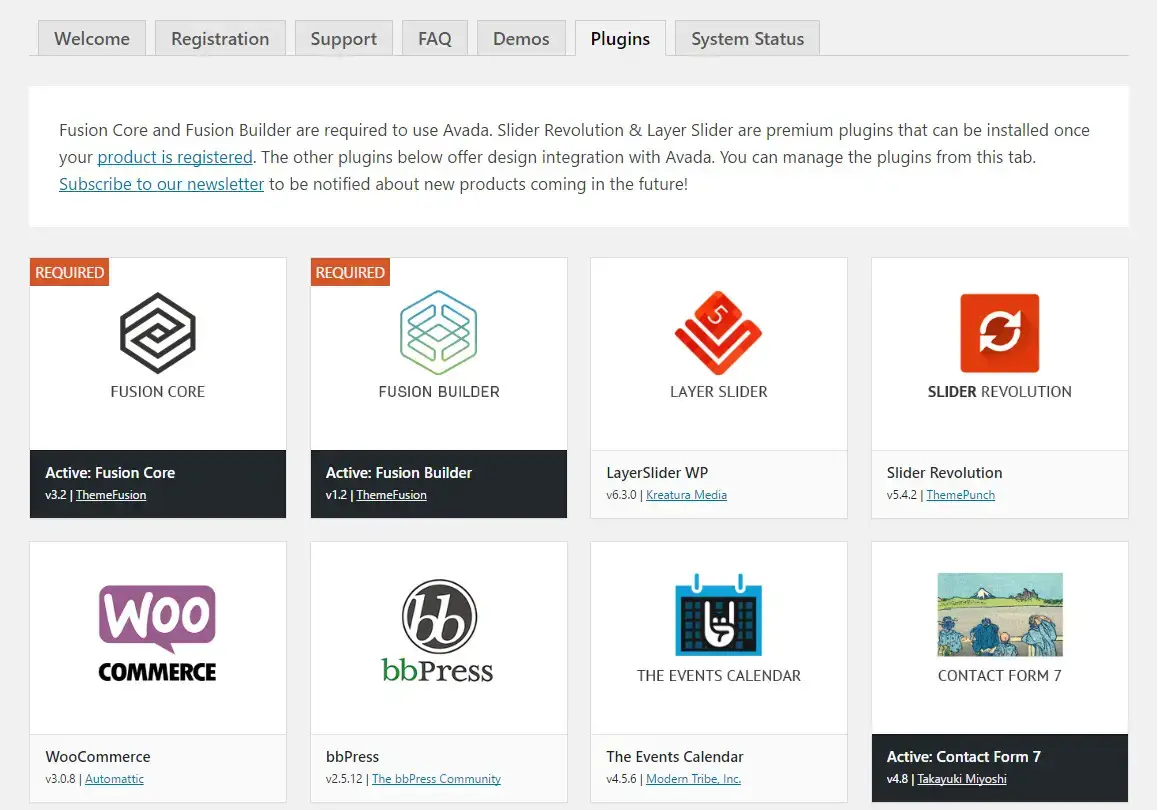Screen dimensions: 1157x810
Task: Click The Events Calendar icon
Action: [718, 615]
